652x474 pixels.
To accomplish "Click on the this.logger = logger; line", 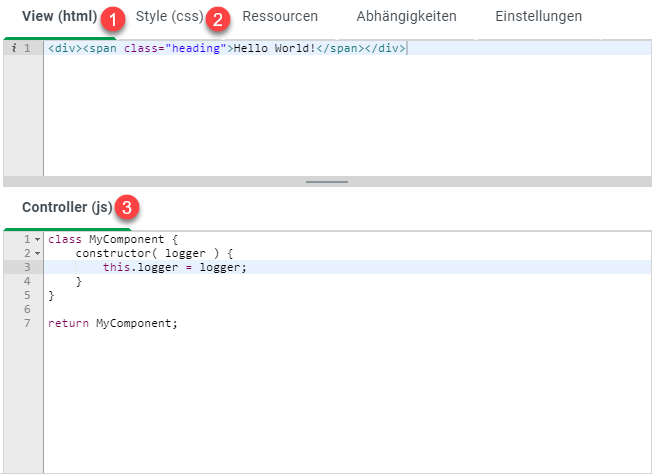I will (x=174, y=268).
